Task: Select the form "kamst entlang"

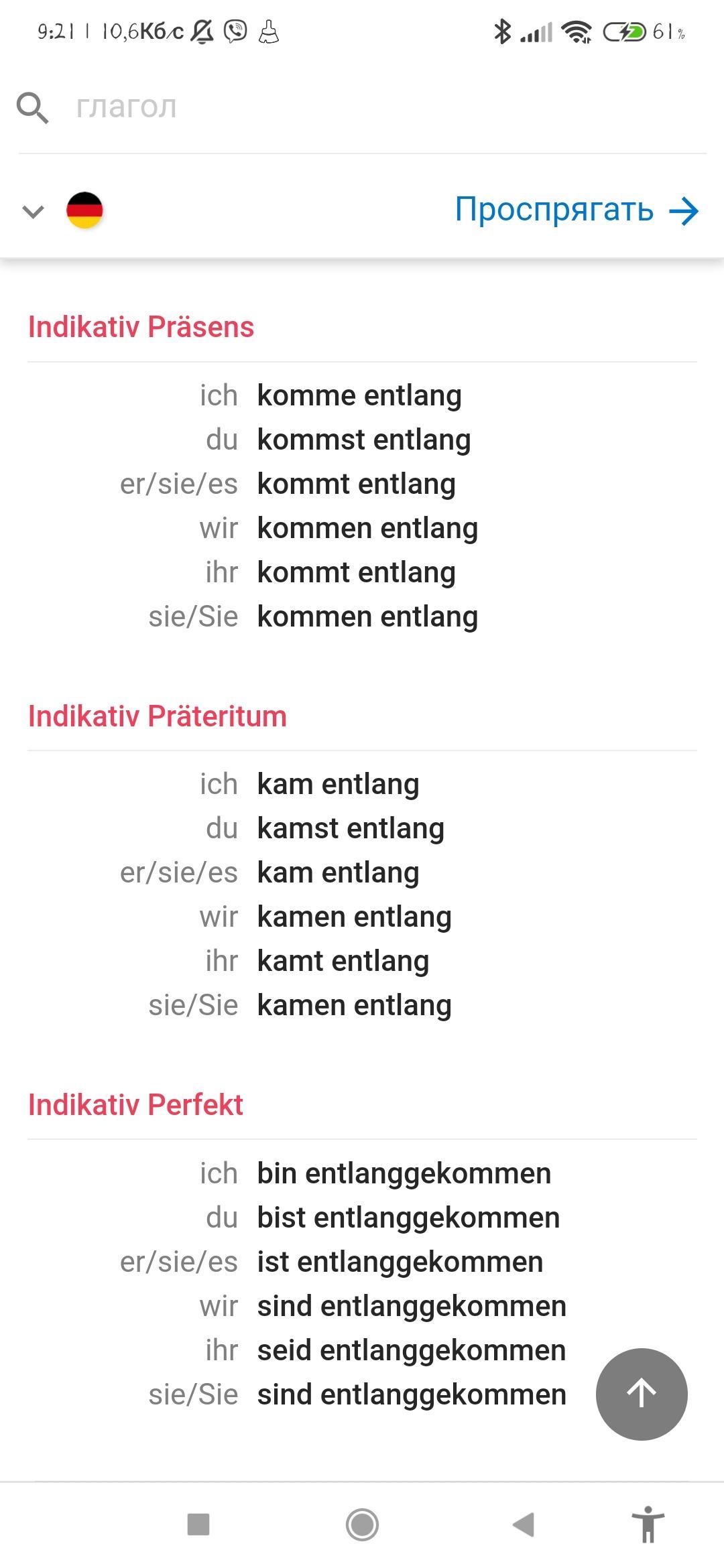Action: coord(351,828)
